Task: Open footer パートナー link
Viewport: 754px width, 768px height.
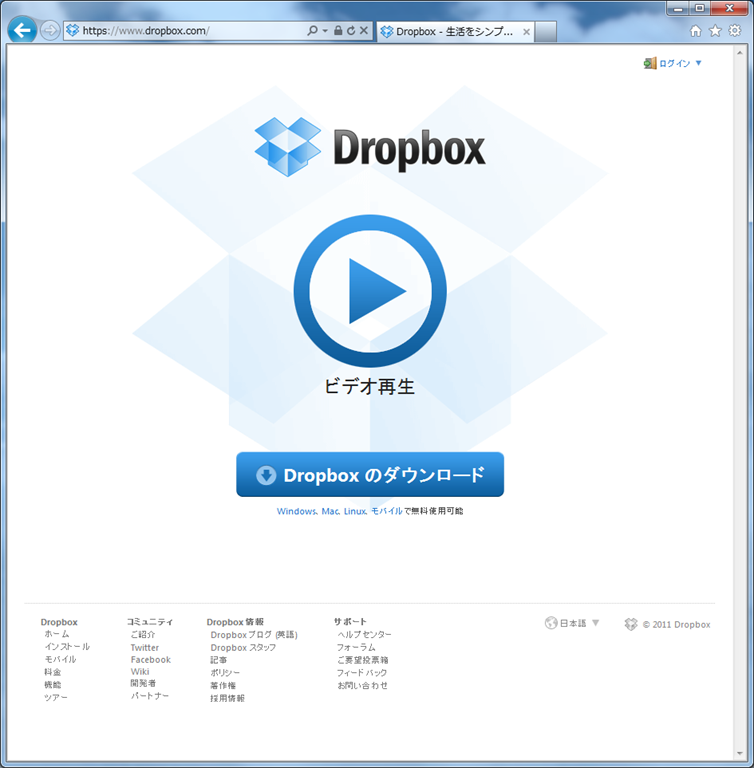Action: coord(150,696)
